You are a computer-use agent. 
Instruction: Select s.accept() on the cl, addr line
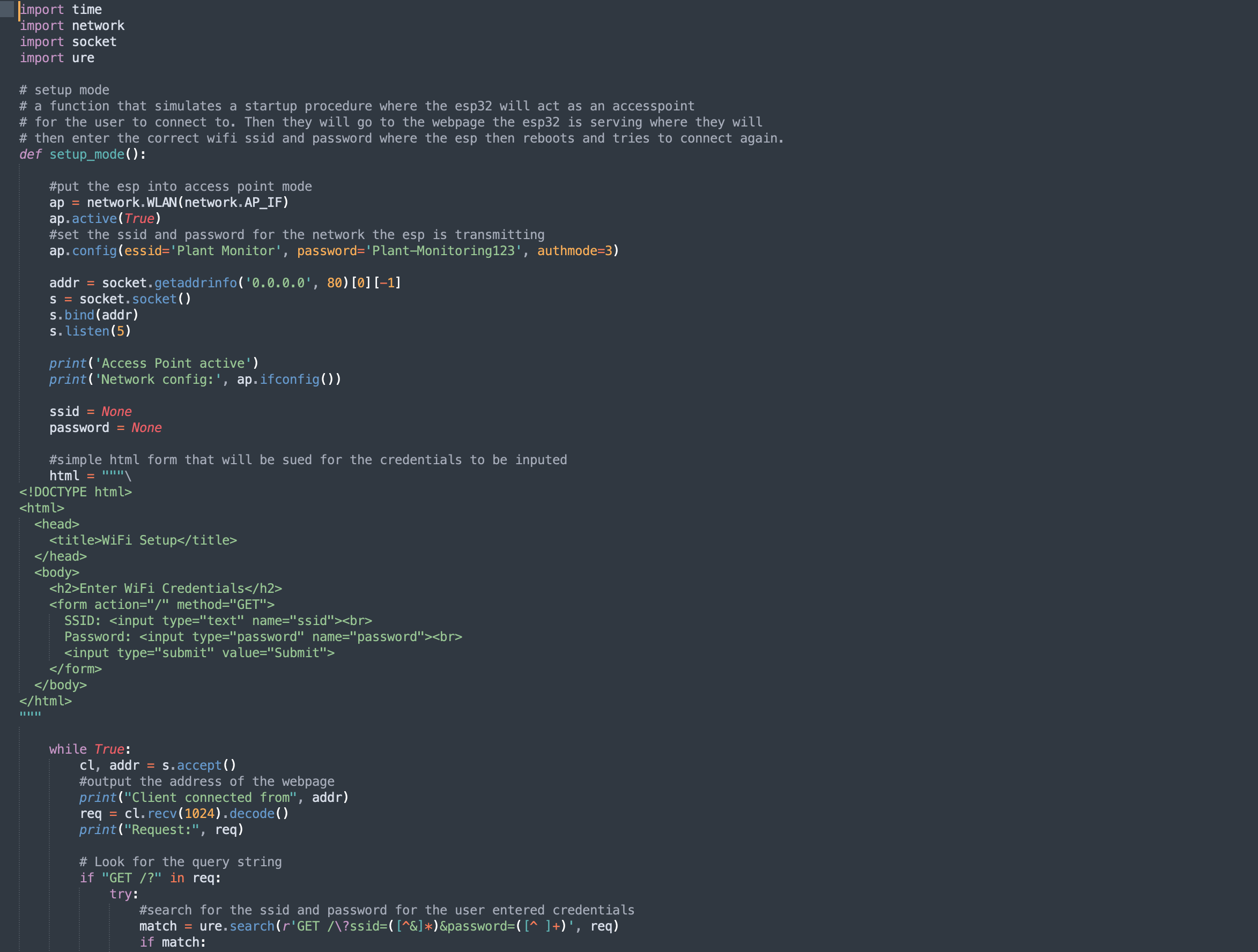tap(198, 765)
